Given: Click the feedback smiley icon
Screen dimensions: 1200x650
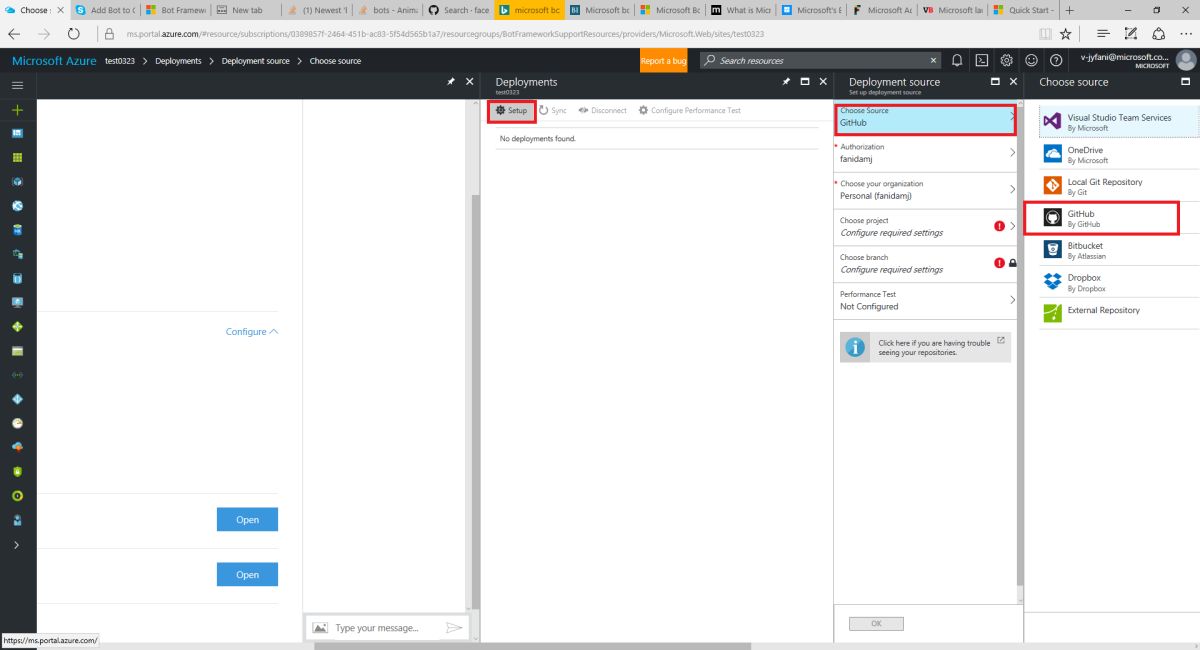Looking at the screenshot, I should click(x=1031, y=60).
